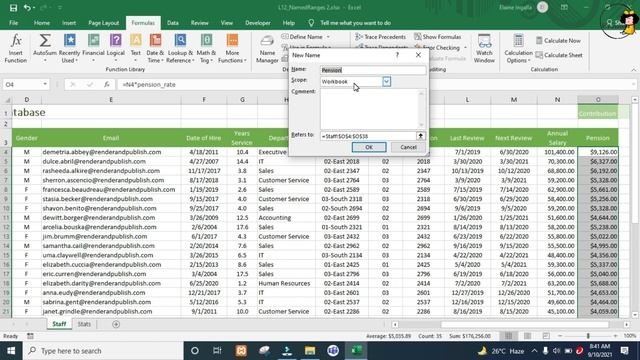
Task: Click Trace Precedents
Action: pyautogui.click(x=380, y=37)
